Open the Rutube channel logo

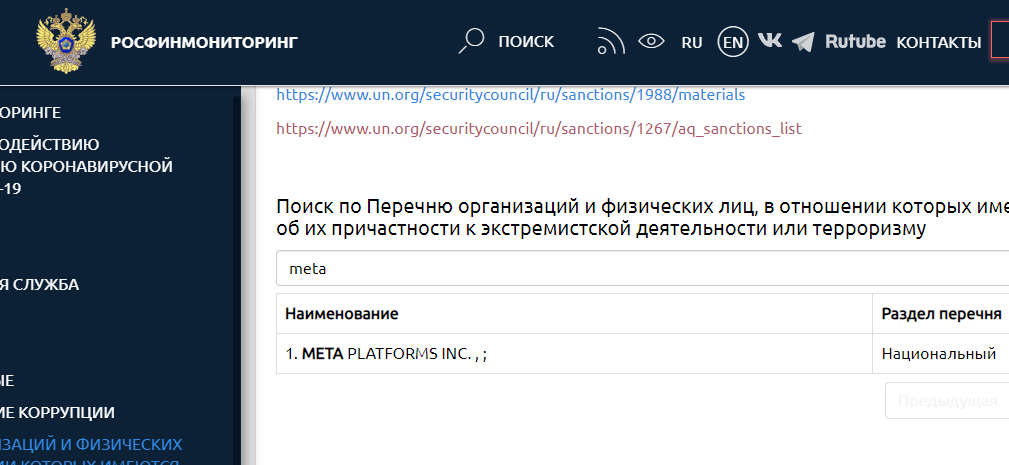point(855,41)
